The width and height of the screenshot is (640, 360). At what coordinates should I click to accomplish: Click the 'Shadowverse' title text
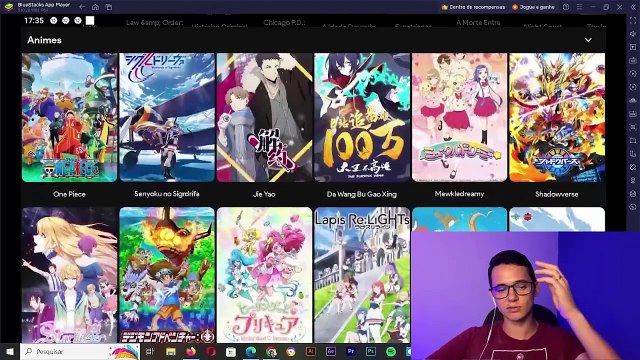(557, 194)
